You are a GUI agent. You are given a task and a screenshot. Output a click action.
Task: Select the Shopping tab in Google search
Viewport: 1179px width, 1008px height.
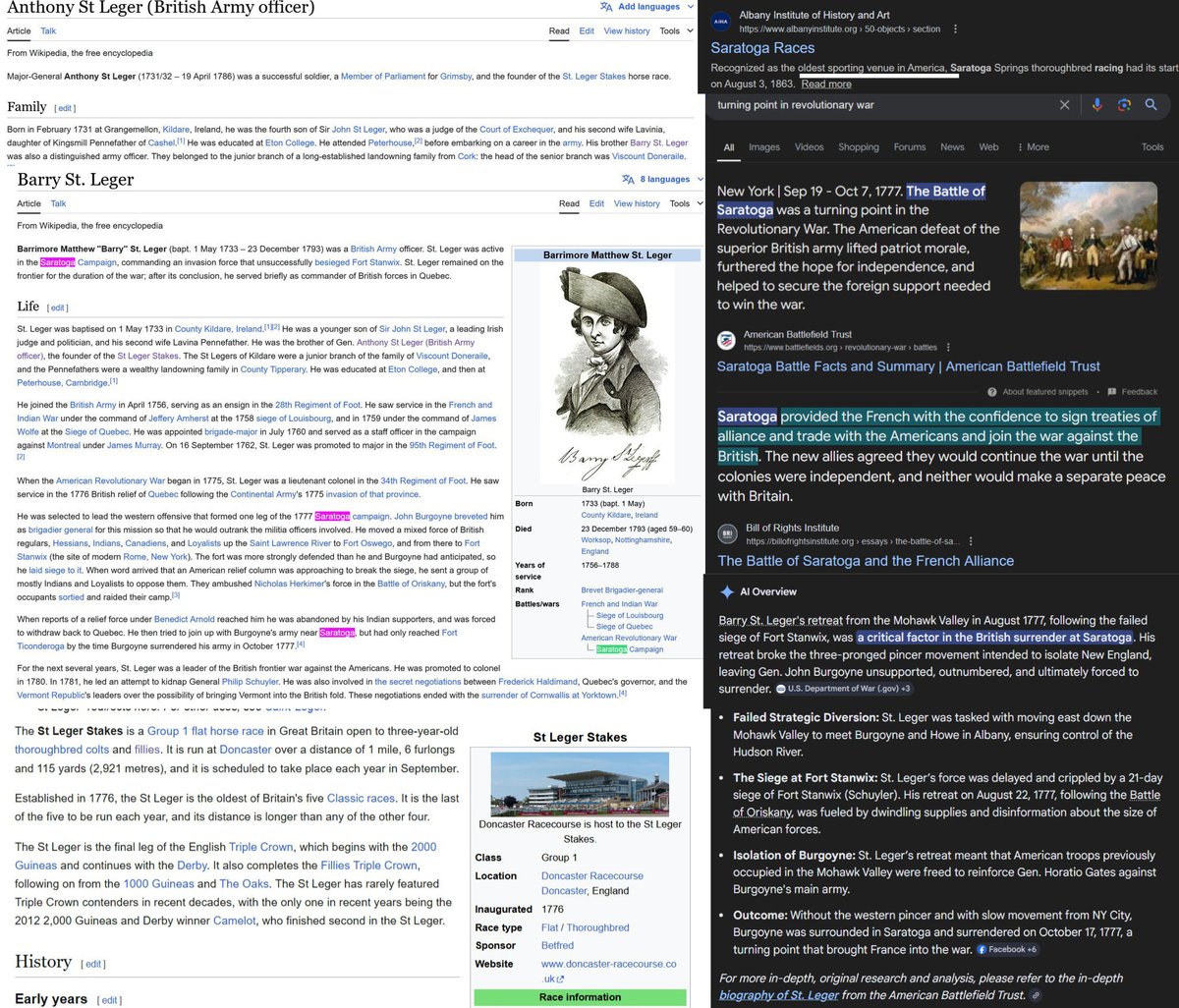point(858,147)
